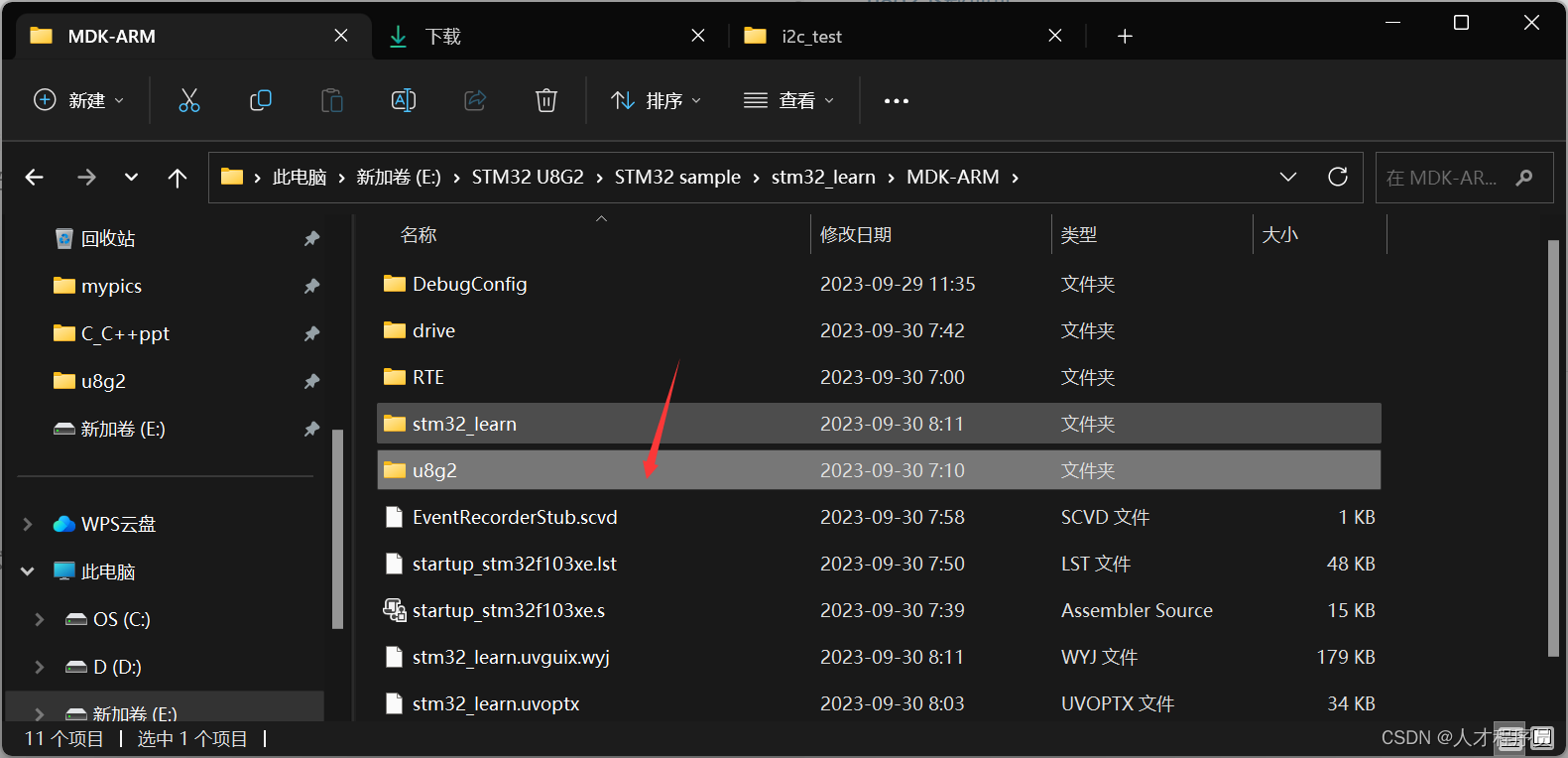Switch to the i2c_test tab
The image size is (1568, 758).
pyautogui.click(x=907, y=37)
